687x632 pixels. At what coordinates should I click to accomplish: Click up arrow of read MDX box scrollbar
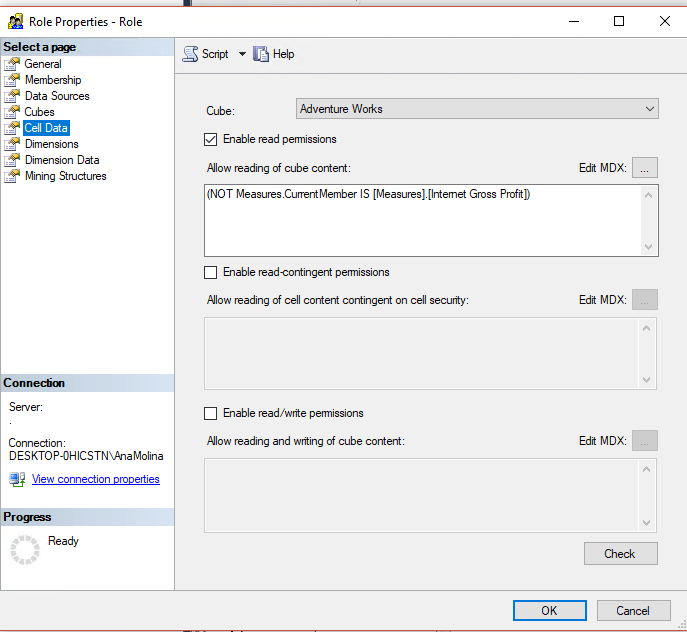click(649, 195)
